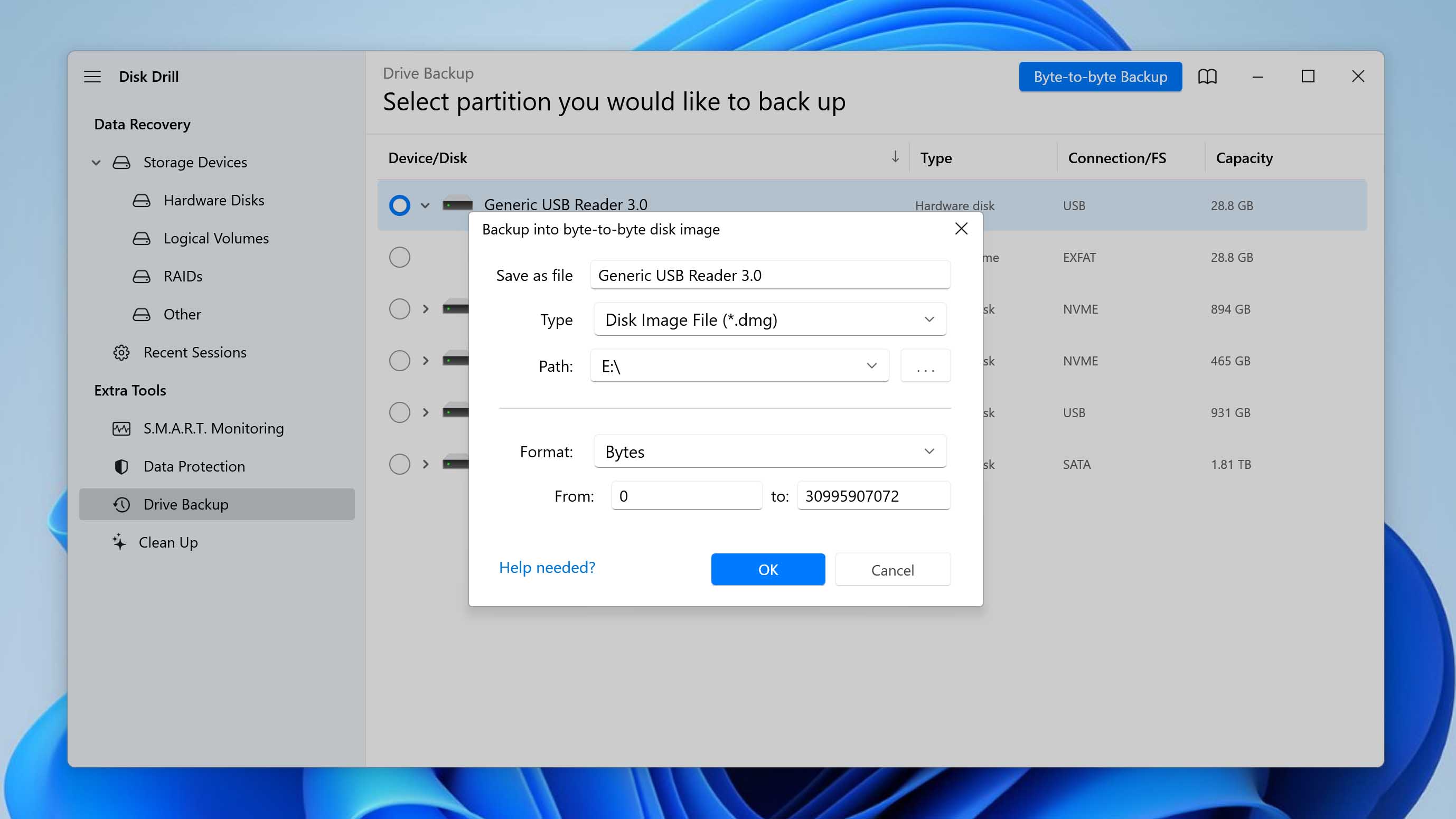Click the RAIDs drive icon
The width and height of the screenshot is (1456, 819).
click(142, 276)
